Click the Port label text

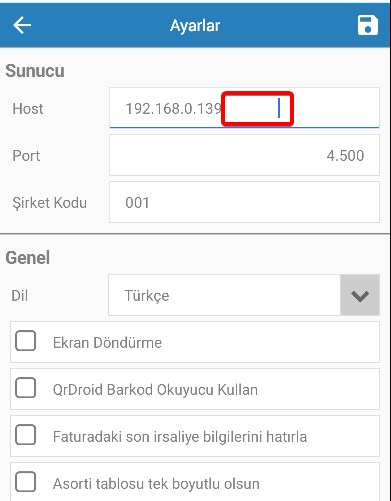pos(26,156)
